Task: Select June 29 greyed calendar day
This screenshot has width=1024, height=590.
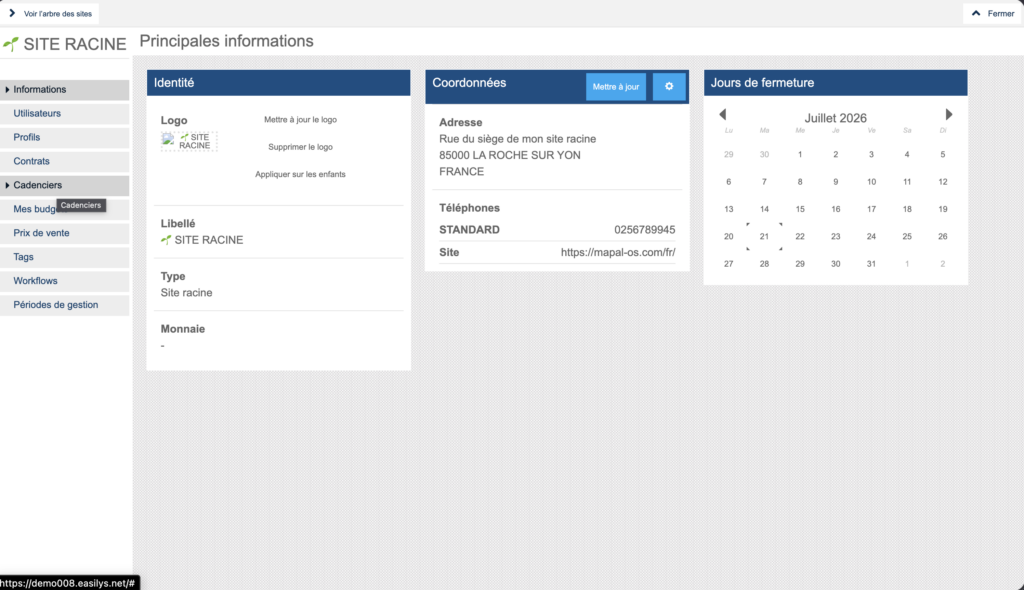Action: tap(729, 155)
